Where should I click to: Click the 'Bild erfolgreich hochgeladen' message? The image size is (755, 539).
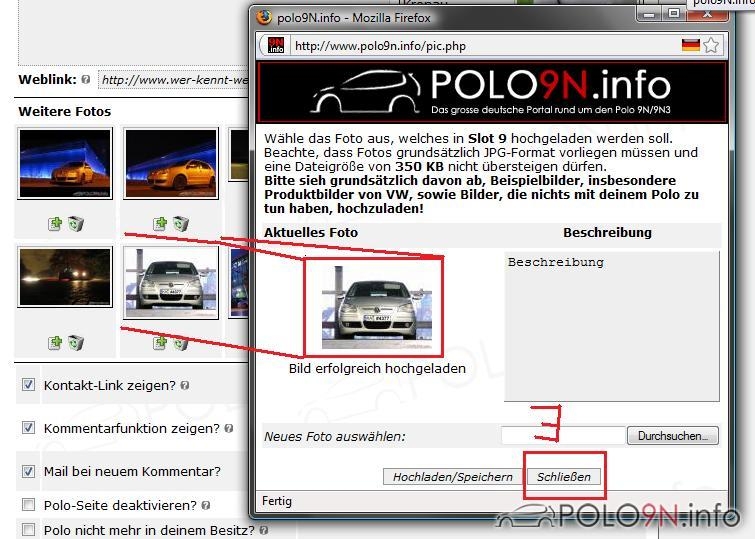(x=377, y=368)
